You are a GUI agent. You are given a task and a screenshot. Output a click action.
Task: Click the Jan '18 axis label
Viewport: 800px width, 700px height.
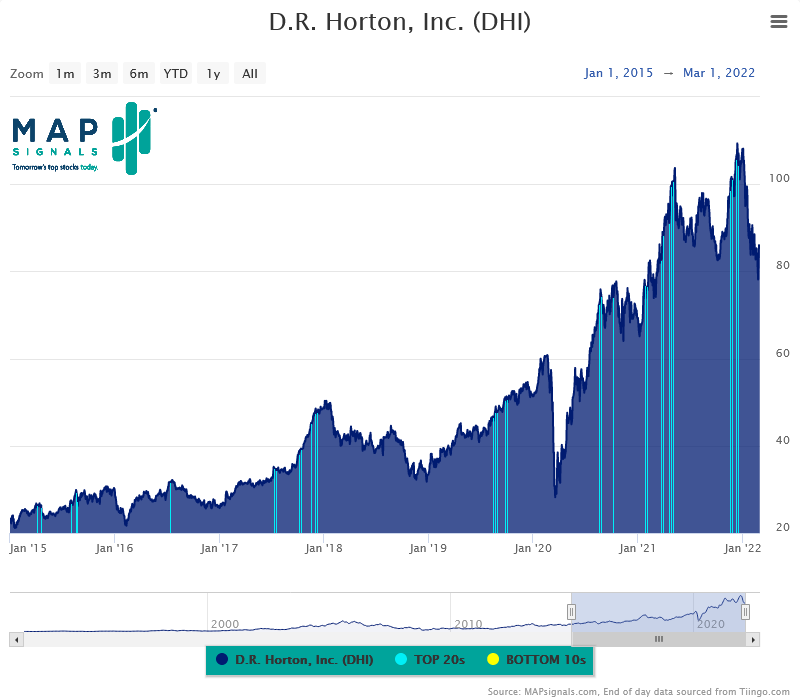pyautogui.click(x=324, y=548)
